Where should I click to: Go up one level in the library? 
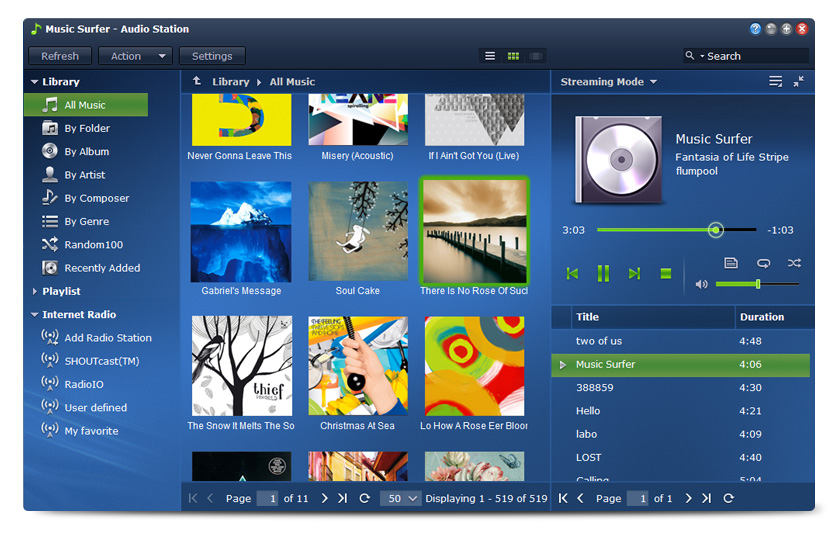tap(197, 81)
